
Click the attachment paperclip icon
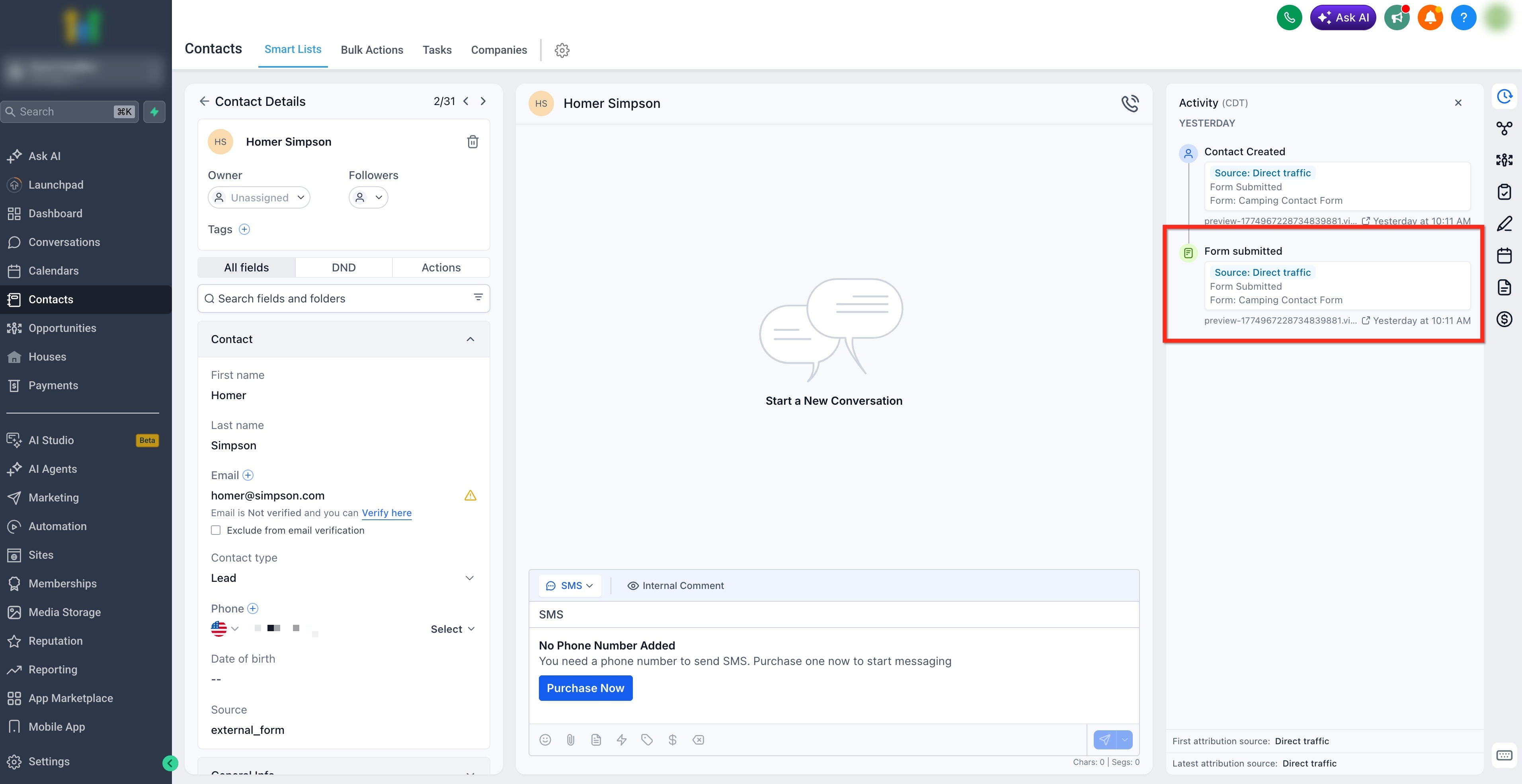[570, 740]
